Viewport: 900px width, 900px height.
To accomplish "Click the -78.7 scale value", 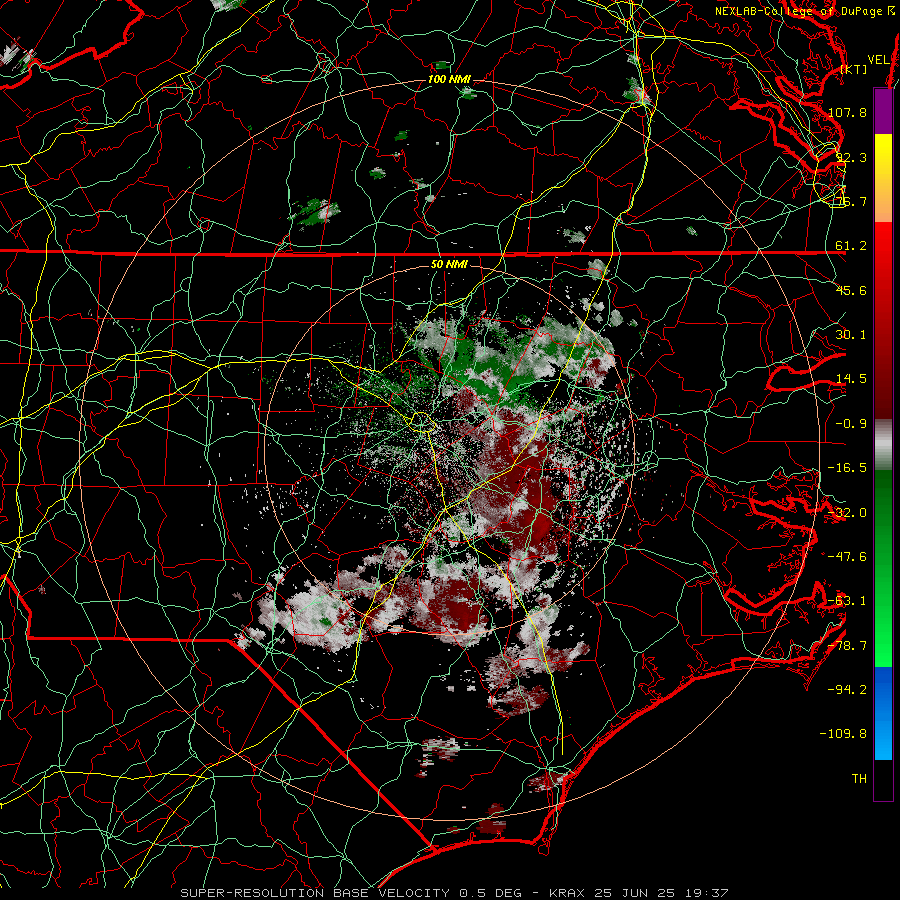I will (847, 646).
